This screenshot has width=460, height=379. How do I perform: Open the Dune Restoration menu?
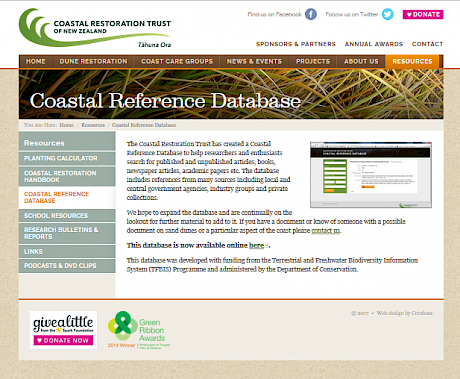(93, 62)
